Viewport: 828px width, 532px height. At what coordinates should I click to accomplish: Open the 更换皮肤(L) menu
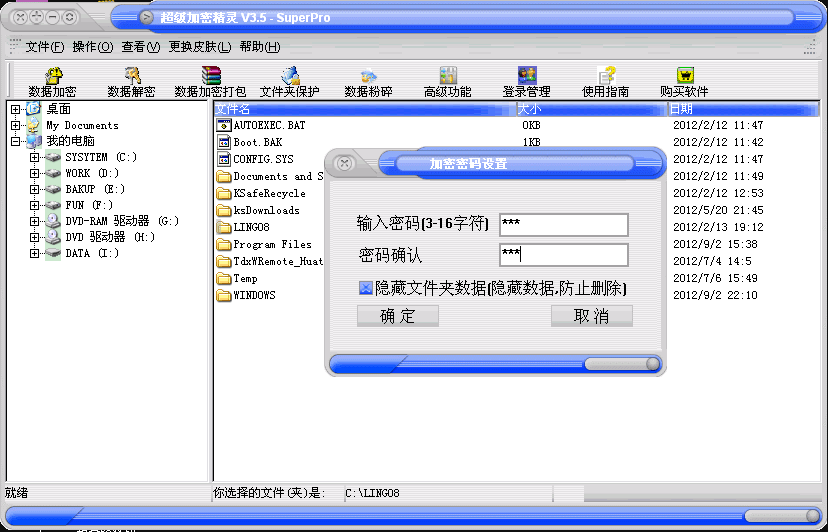tap(200, 47)
